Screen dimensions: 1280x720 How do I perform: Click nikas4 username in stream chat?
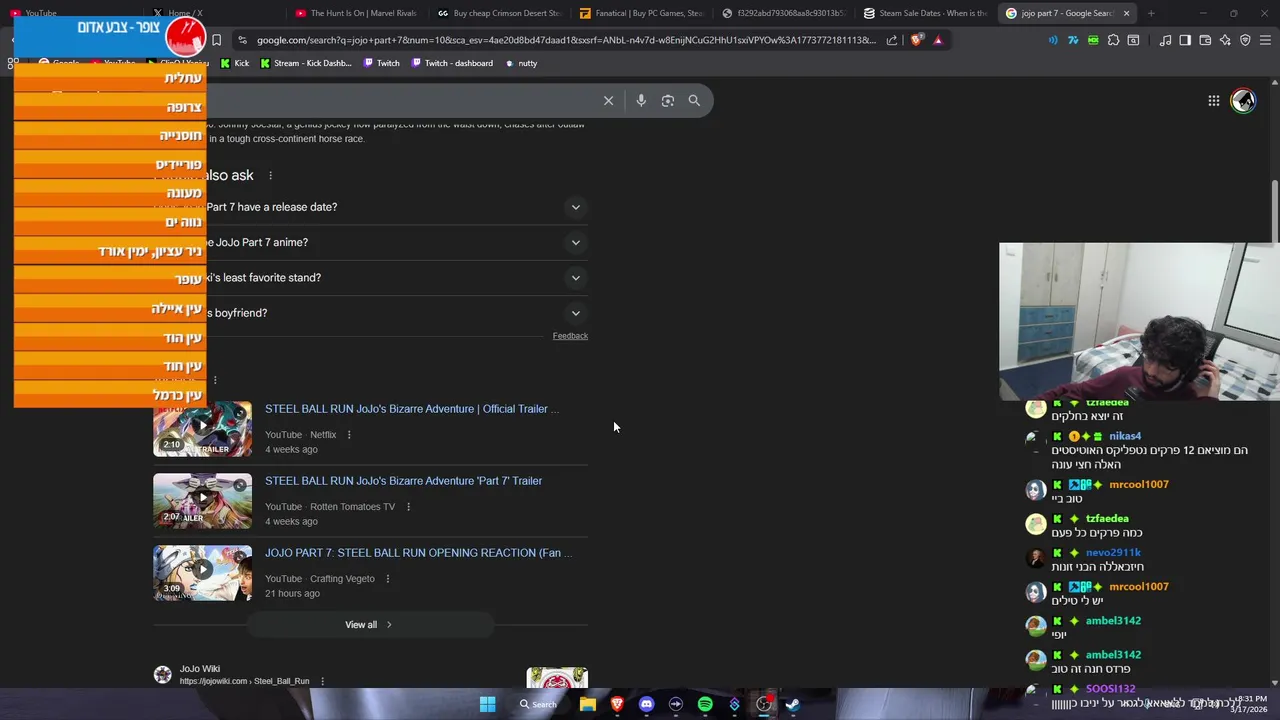(1125, 436)
